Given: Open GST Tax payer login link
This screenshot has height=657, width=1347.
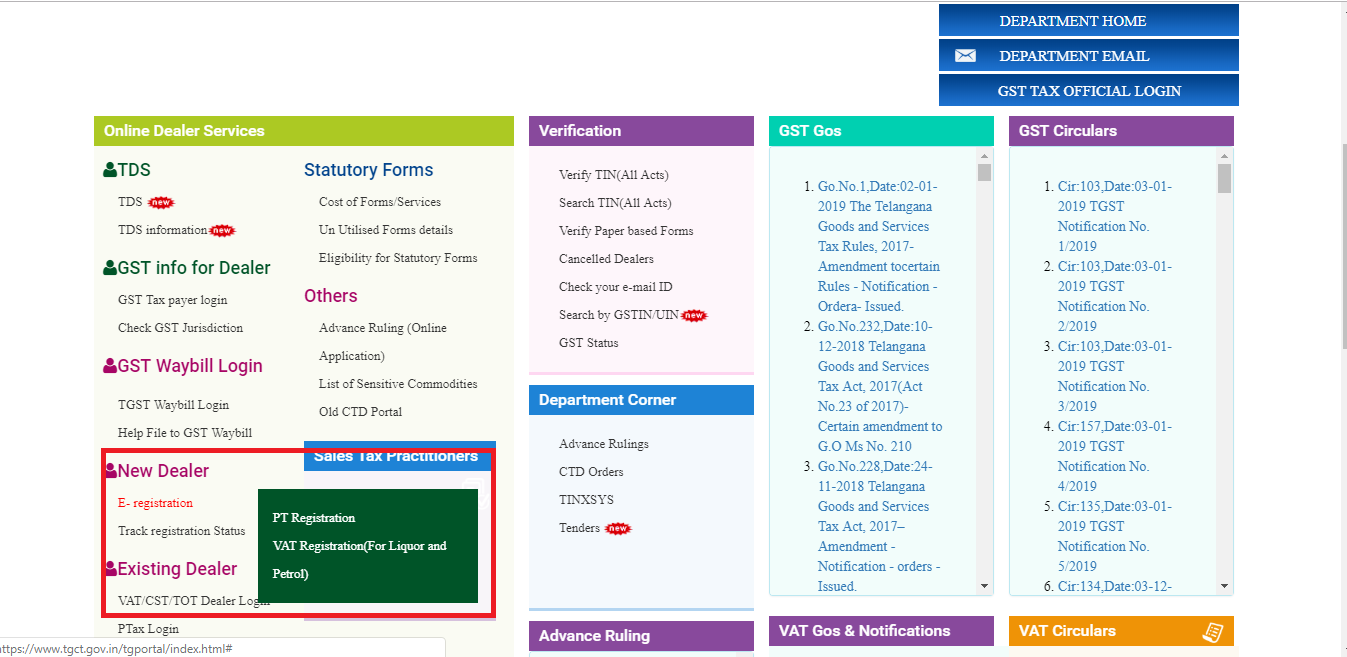Looking at the screenshot, I should click(172, 300).
